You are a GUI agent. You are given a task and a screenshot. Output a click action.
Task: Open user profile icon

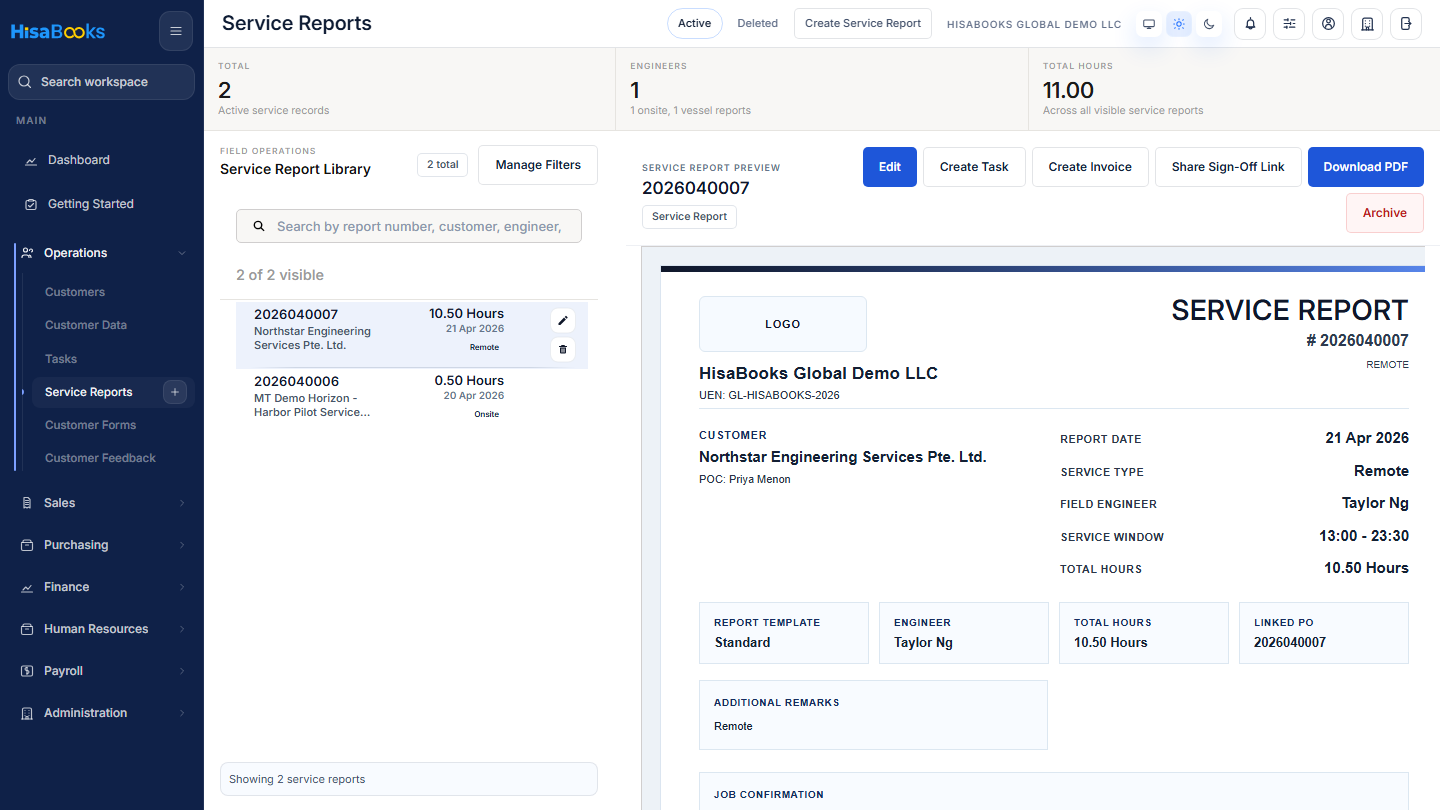tap(1328, 24)
